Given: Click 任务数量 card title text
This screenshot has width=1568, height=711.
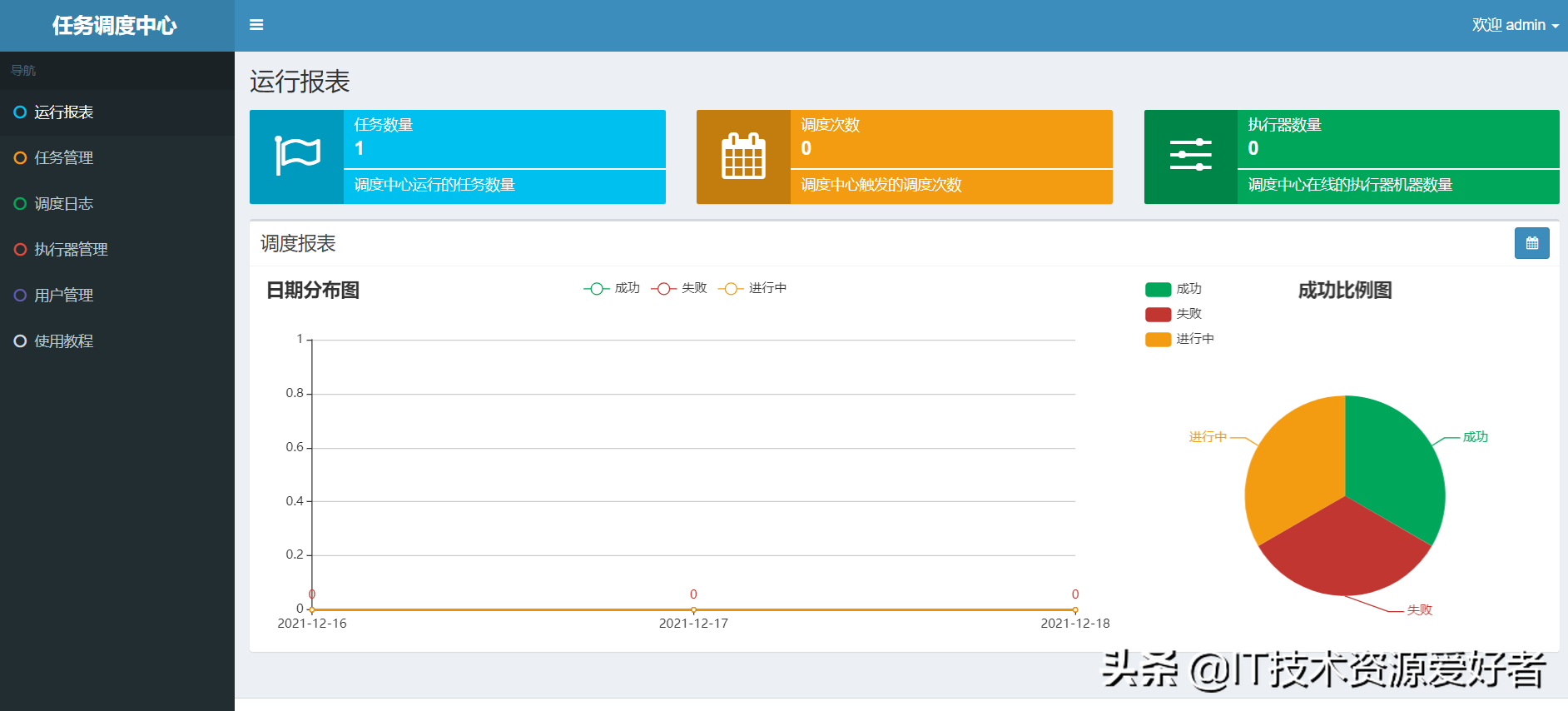Looking at the screenshot, I should pyautogui.click(x=384, y=125).
